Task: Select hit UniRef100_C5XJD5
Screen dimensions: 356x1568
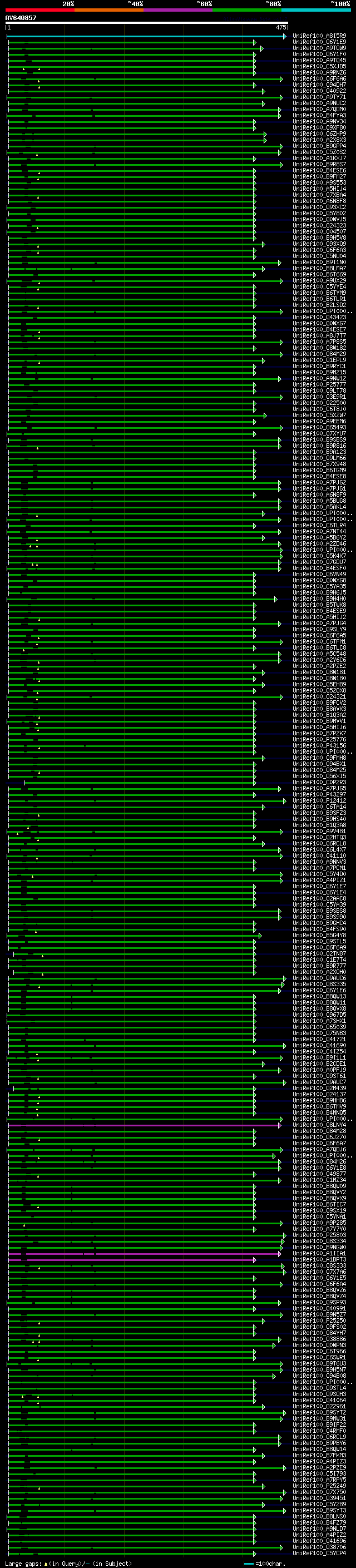Action: [x=319, y=66]
